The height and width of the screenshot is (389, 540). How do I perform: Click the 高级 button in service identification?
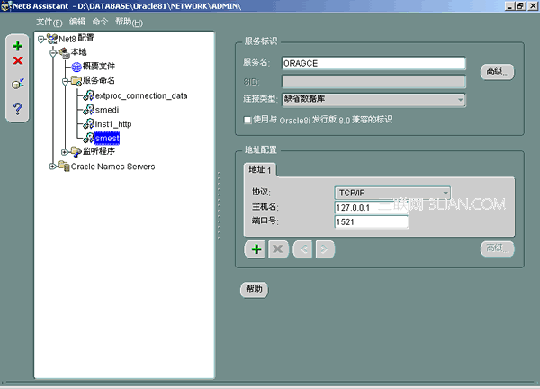click(497, 72)
